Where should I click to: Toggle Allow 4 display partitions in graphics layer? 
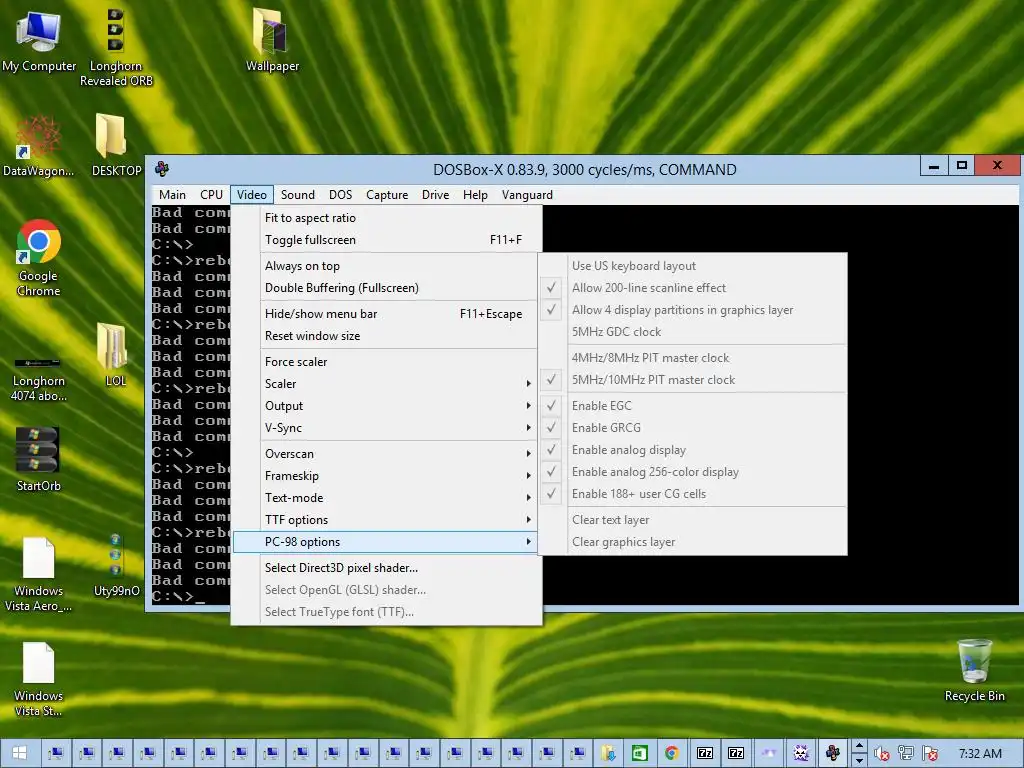692,310
